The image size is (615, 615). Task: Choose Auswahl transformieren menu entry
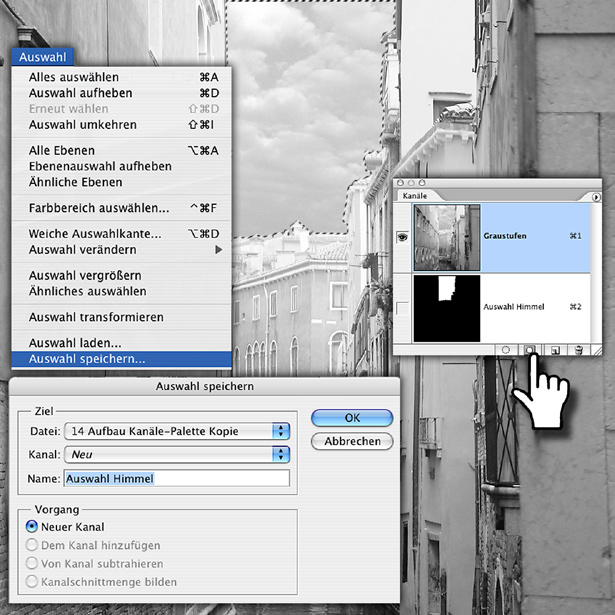[x=122, y=317]
